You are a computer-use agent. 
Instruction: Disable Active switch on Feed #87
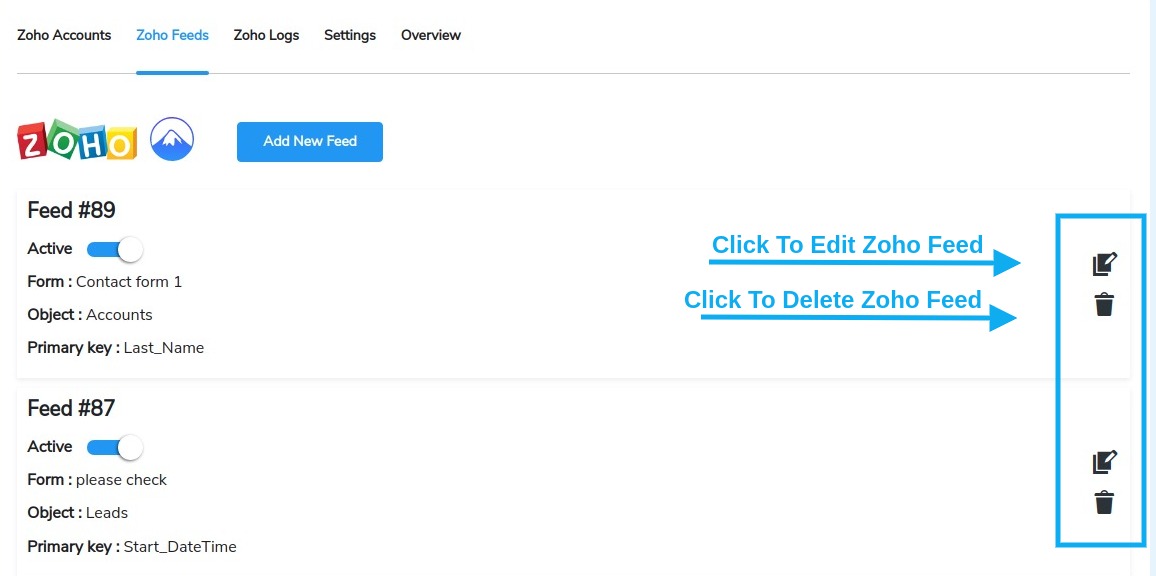pos(114,447)
